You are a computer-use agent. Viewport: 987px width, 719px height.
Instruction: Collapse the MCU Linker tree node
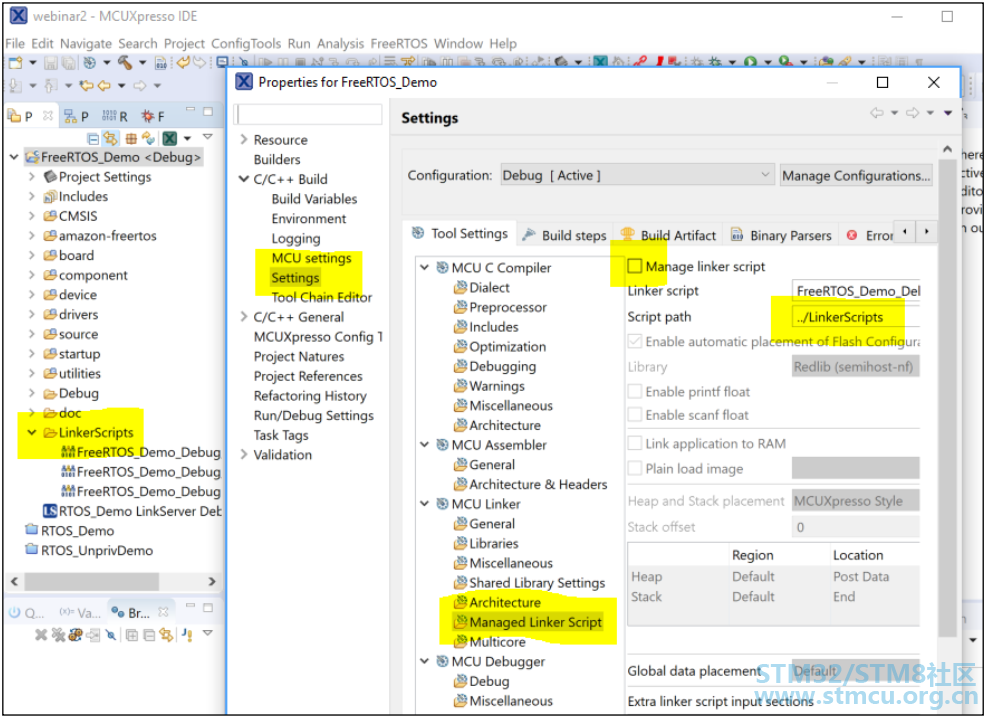[425, 504]
